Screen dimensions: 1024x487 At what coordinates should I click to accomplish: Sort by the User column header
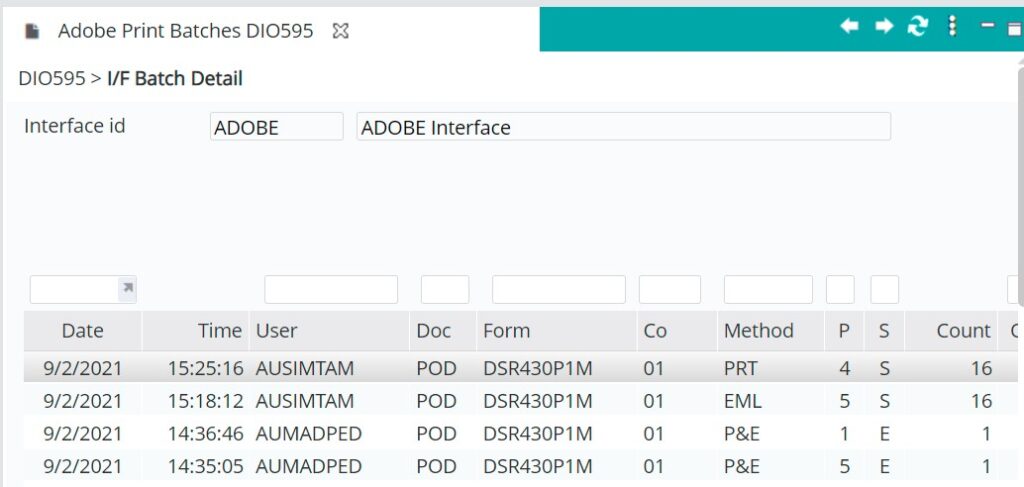[x=329, y=331]
